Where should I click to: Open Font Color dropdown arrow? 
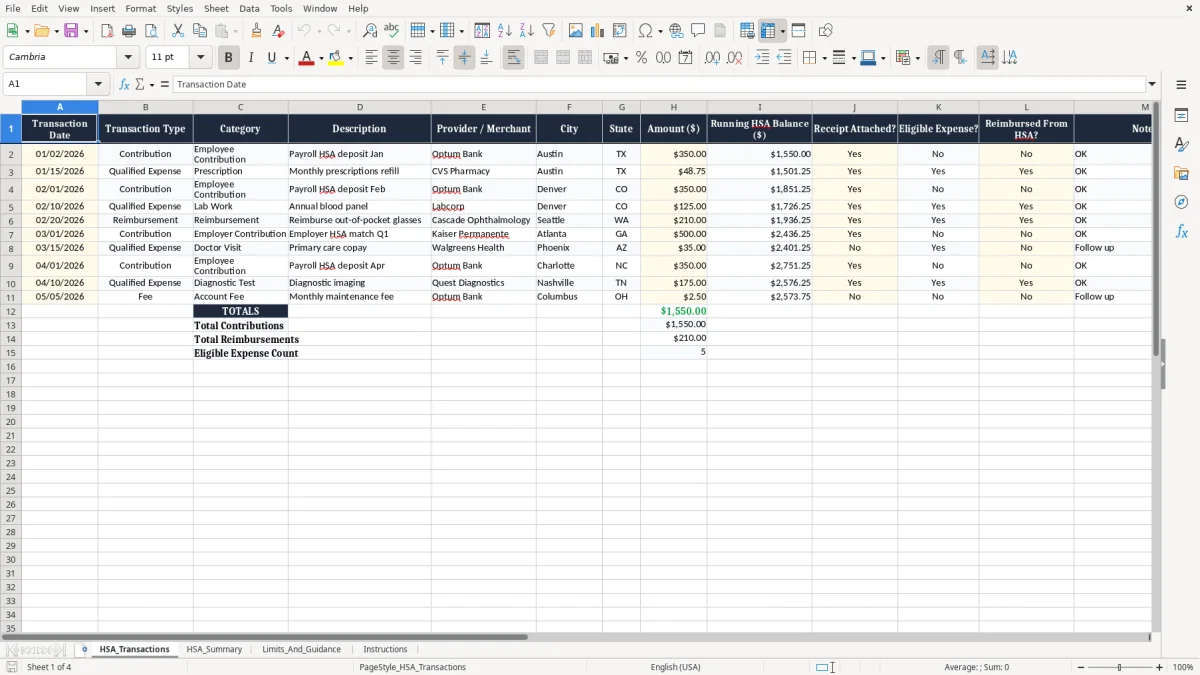321,58
